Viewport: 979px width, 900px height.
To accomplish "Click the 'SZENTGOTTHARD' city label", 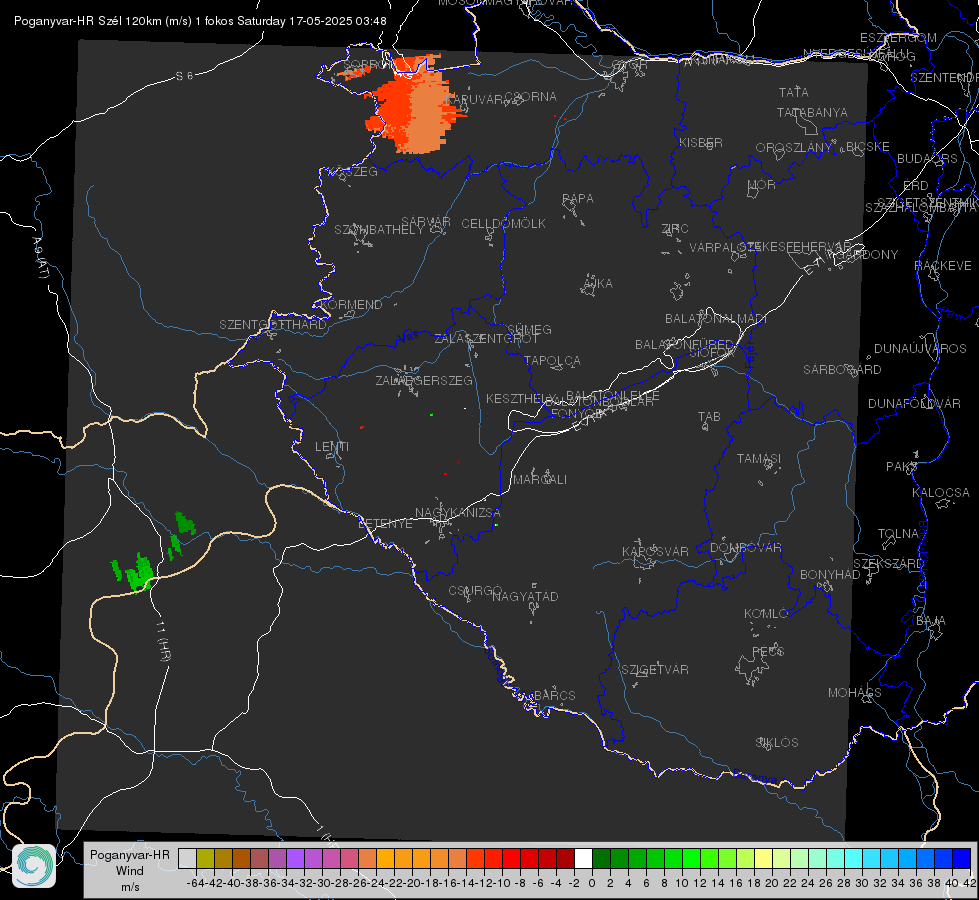I will pos(273,325).
